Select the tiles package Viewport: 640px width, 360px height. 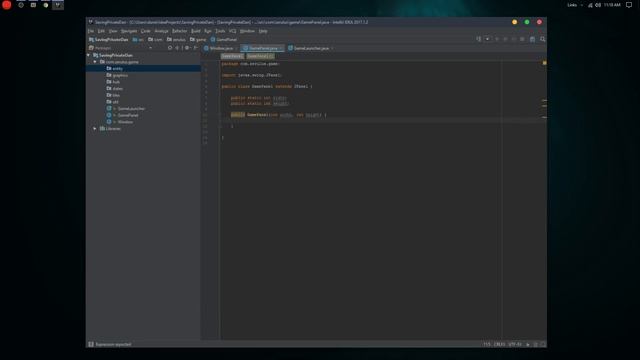[113, 95]
